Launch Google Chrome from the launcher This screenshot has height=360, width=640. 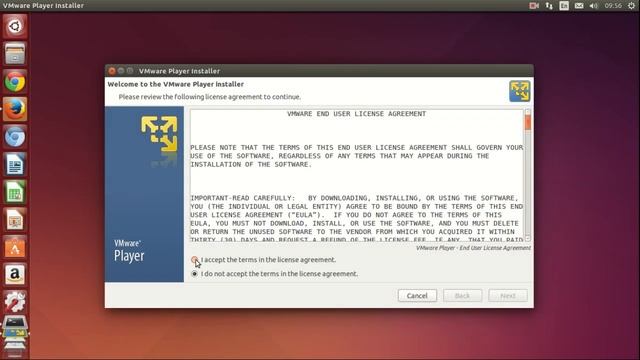click(15, 82)
